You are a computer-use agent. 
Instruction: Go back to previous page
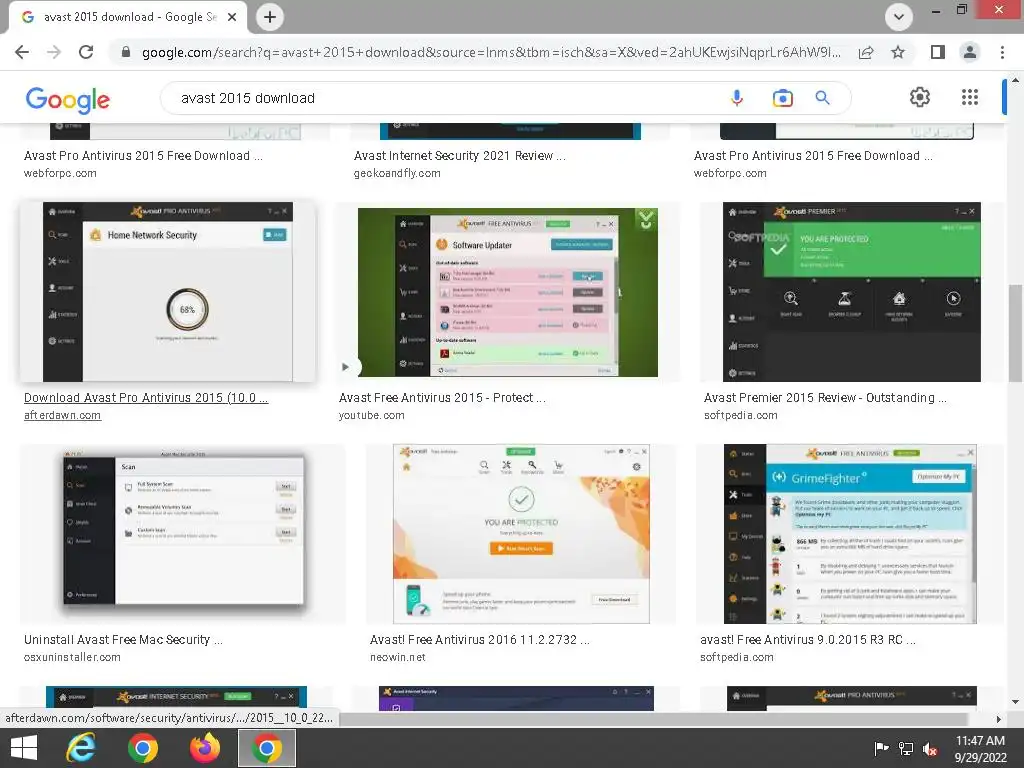coord(22,52)
